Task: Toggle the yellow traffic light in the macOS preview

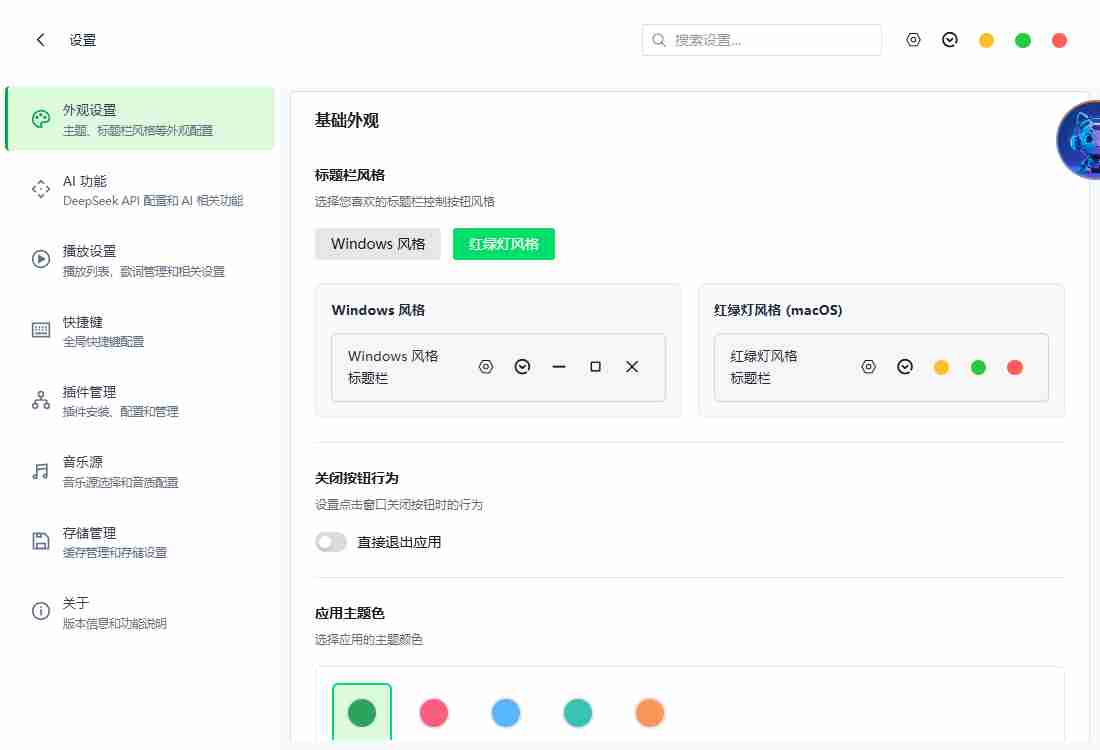Action: [941, 367]
